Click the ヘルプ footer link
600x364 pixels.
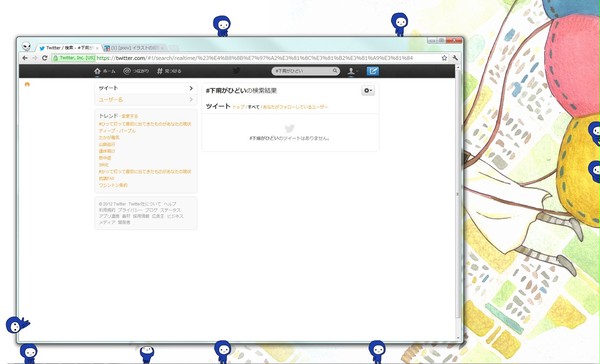tap(170, 204)
